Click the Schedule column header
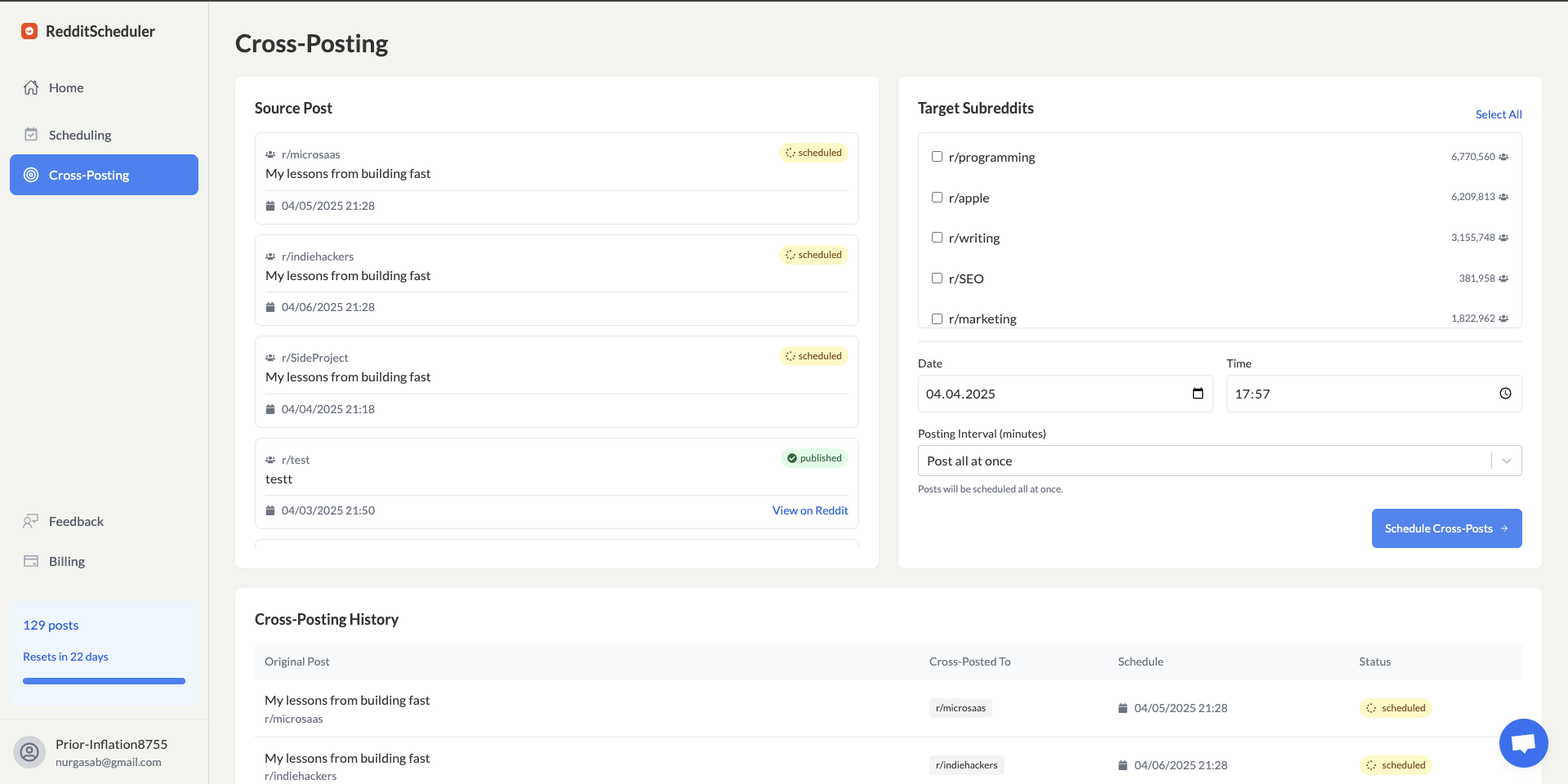This screenshot has height=784, width=1568. point(1140,661)
